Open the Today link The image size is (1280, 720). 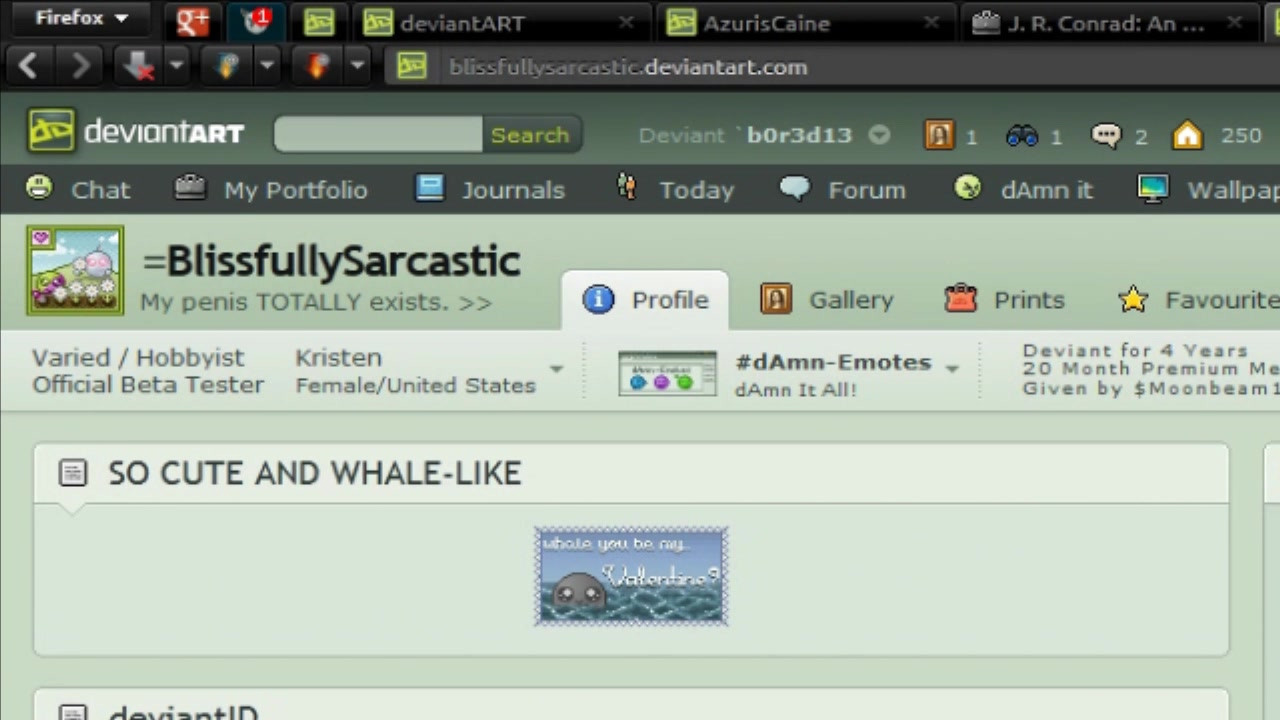696,190
